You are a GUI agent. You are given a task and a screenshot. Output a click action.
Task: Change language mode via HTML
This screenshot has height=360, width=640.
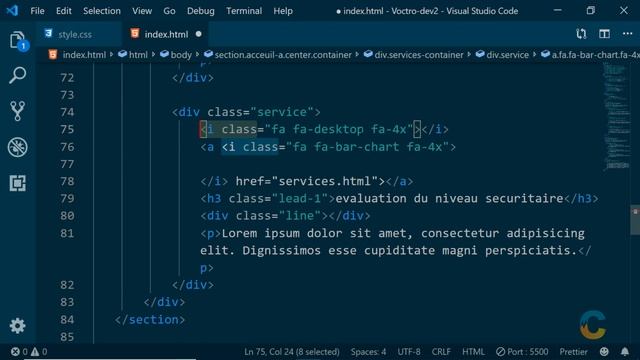tap(473, 352)
